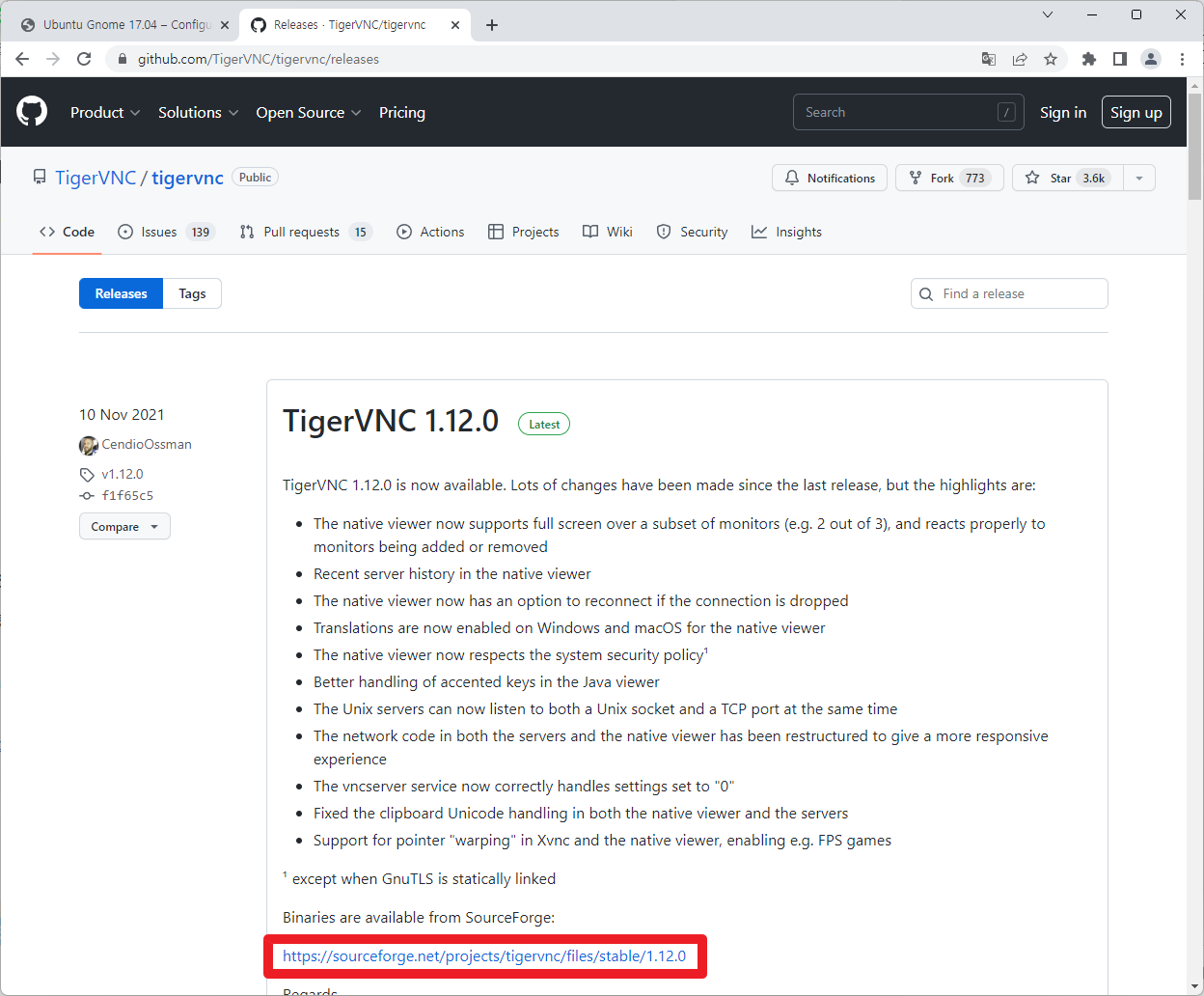Open the Issues tab

[x=166, y=232]
